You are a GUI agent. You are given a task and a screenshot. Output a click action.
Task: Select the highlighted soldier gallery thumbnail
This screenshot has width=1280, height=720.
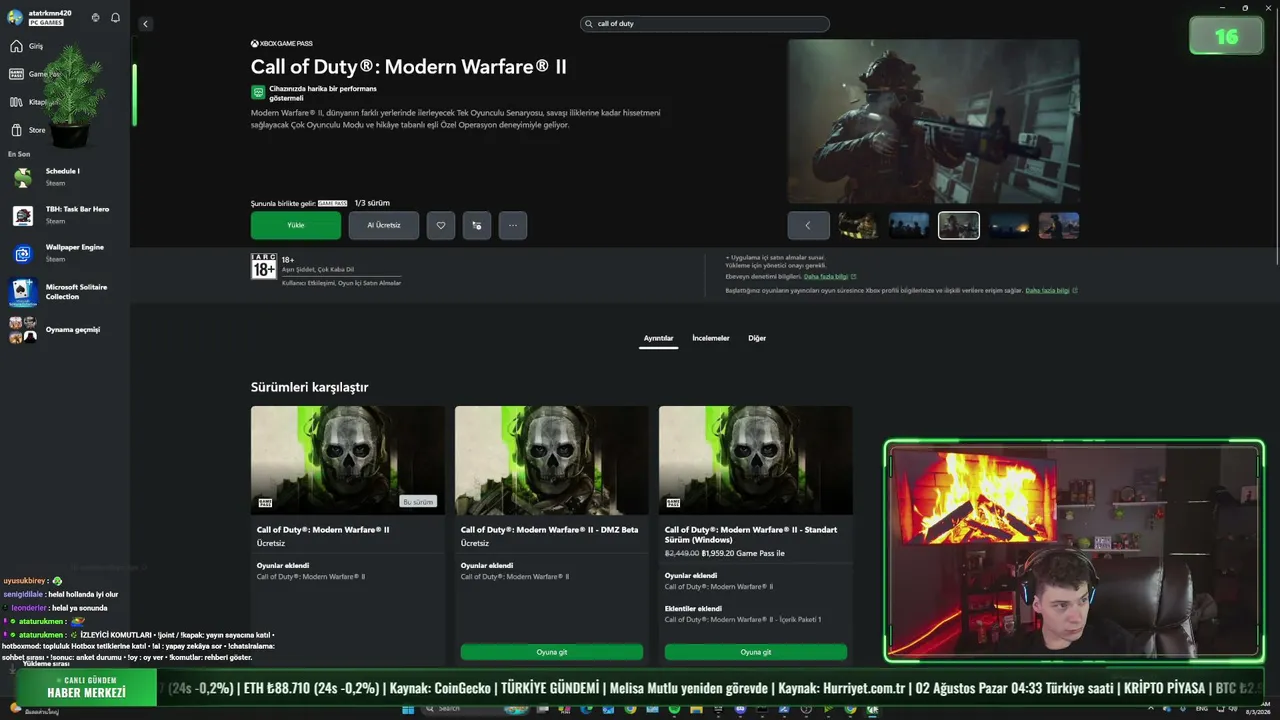click(959, 225)
